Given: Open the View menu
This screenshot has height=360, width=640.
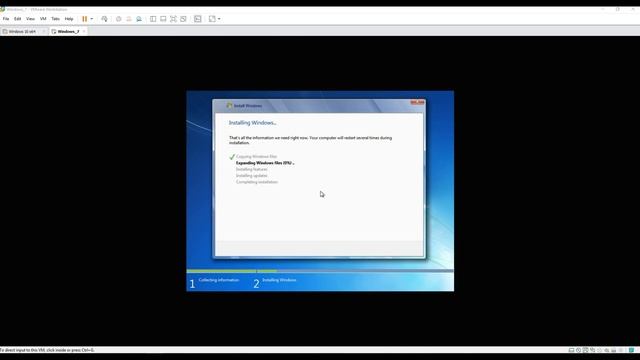Looking at the screenshot, I should (x=30, y=19).
